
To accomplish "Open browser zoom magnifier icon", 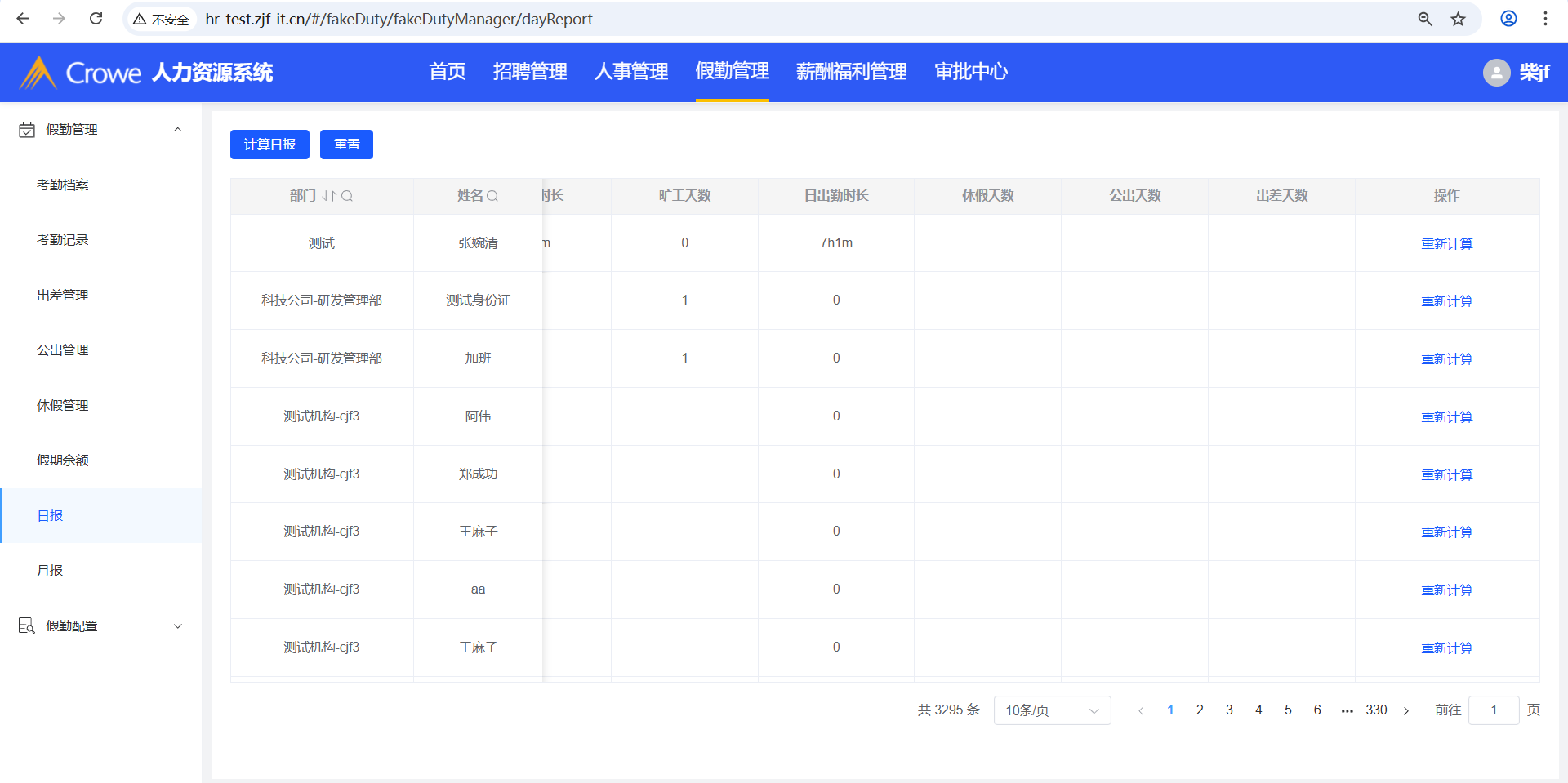I will (1425, 19).
